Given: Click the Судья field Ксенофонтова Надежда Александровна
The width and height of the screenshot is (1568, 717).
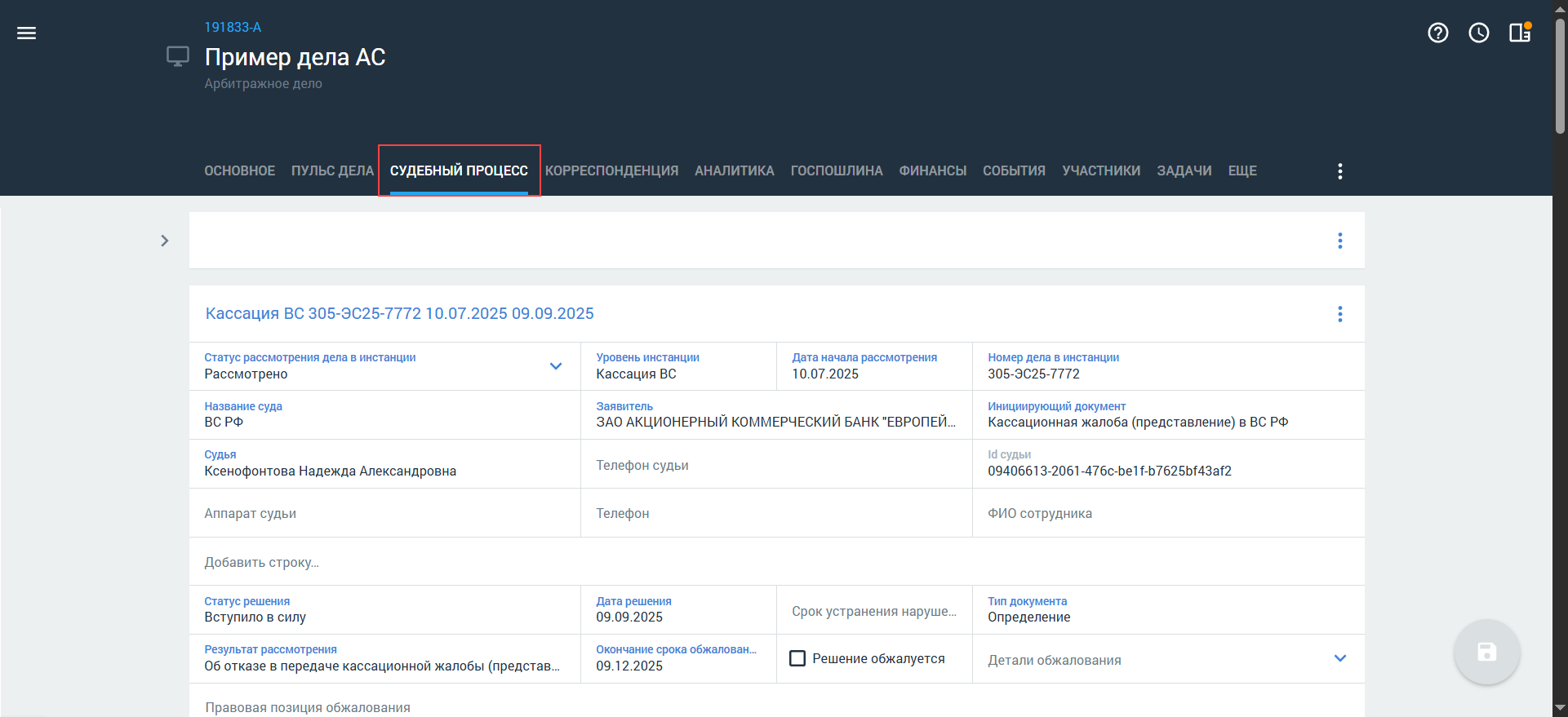Looking at the screenshot, I should coord(384,463).
